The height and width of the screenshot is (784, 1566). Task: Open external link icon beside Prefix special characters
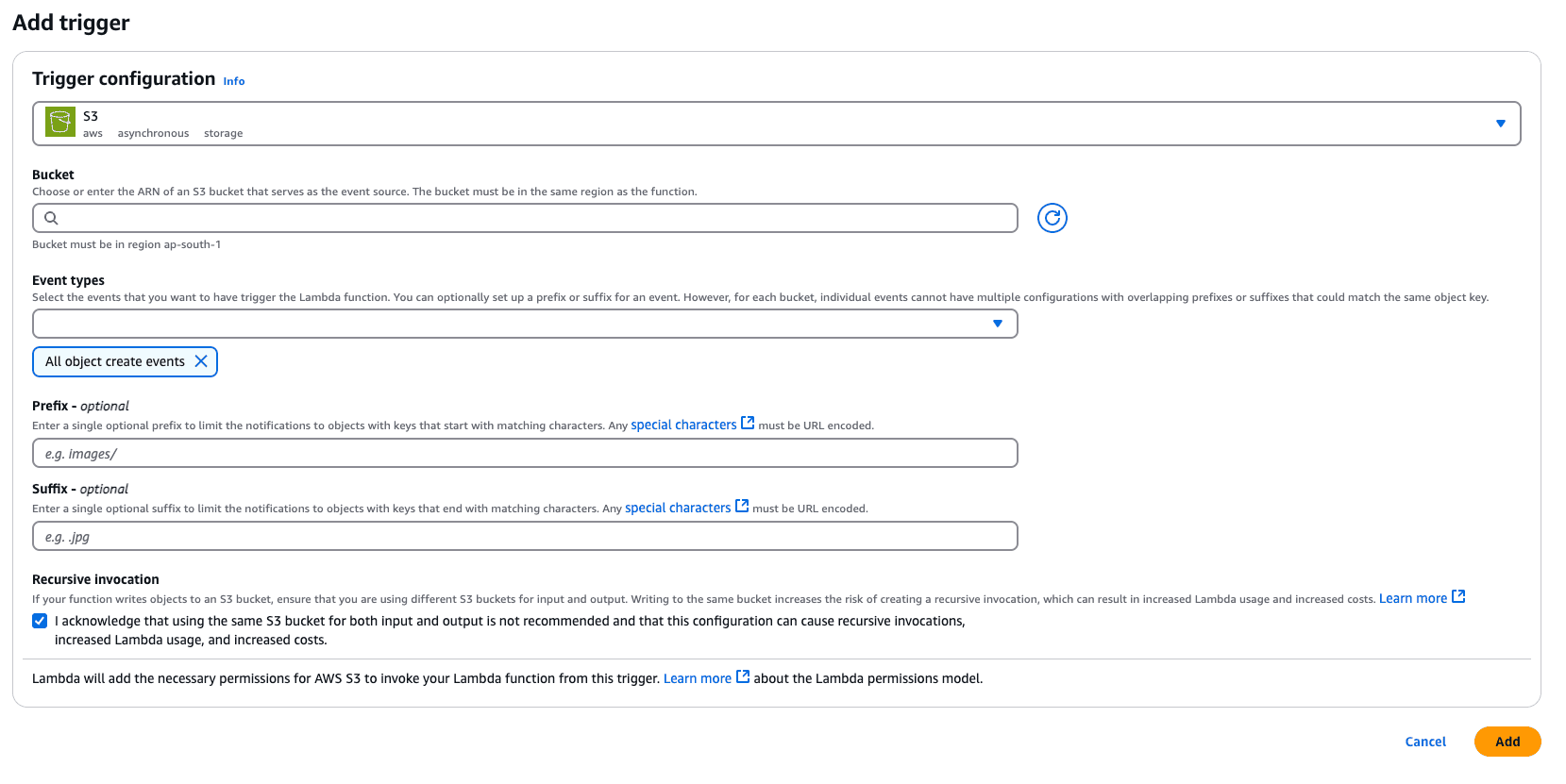748,424
